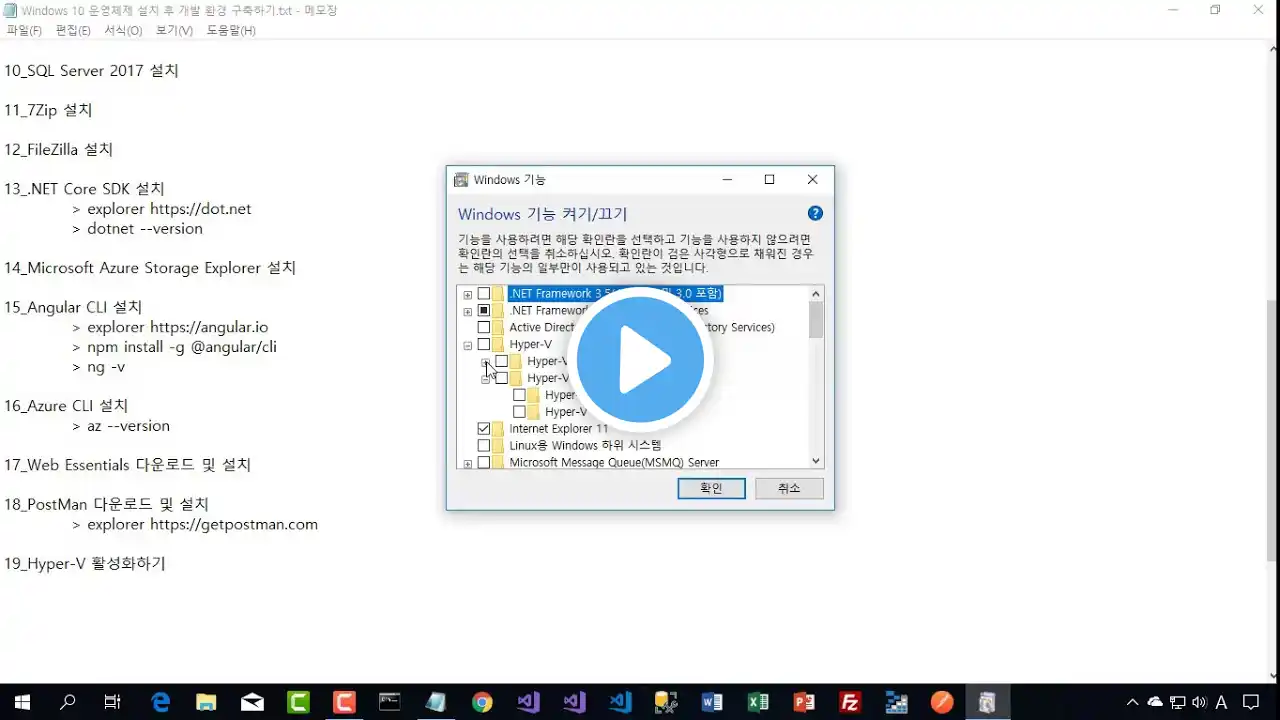1280x720 pixels.
Task: Open File Explorer from the taskbar
Action: tap(206, 702)
